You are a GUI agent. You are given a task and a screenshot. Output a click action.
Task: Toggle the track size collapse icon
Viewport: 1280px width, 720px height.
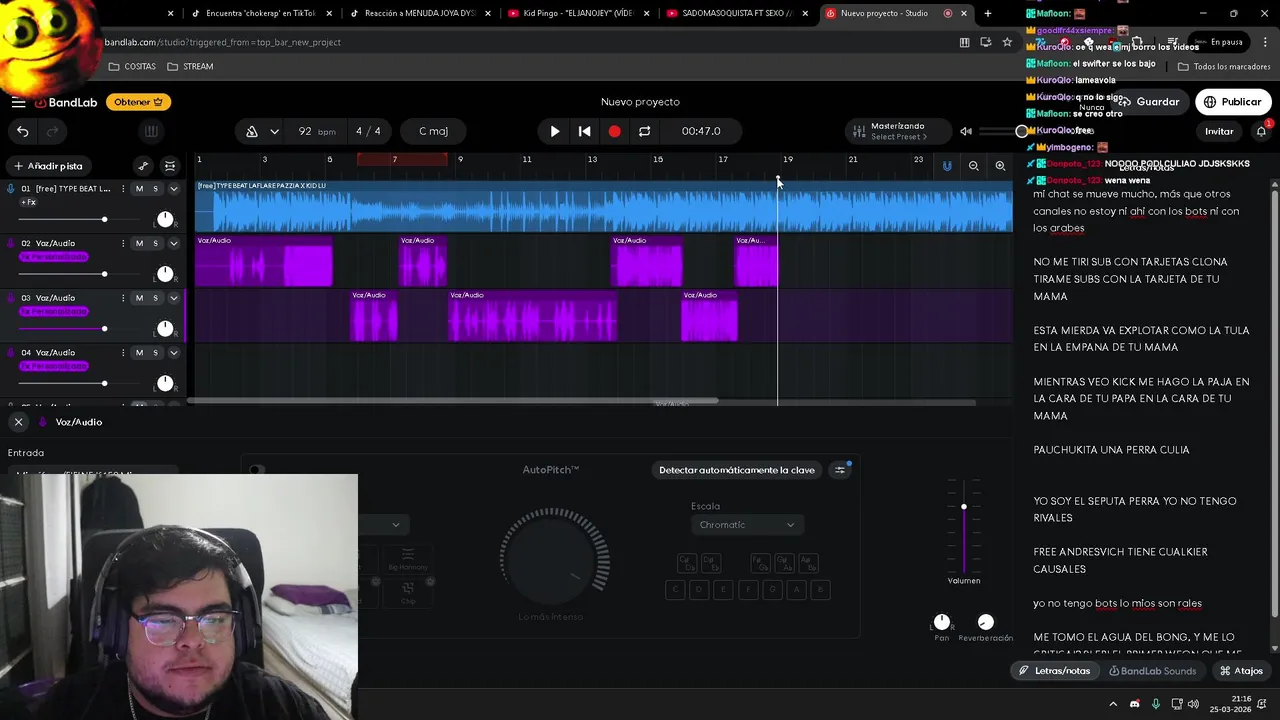click(170, 166)
